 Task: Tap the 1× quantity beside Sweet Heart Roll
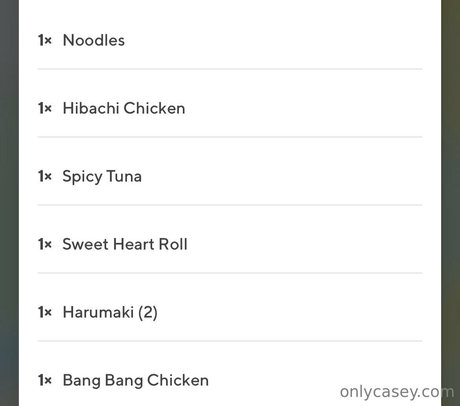pos(45,244)
